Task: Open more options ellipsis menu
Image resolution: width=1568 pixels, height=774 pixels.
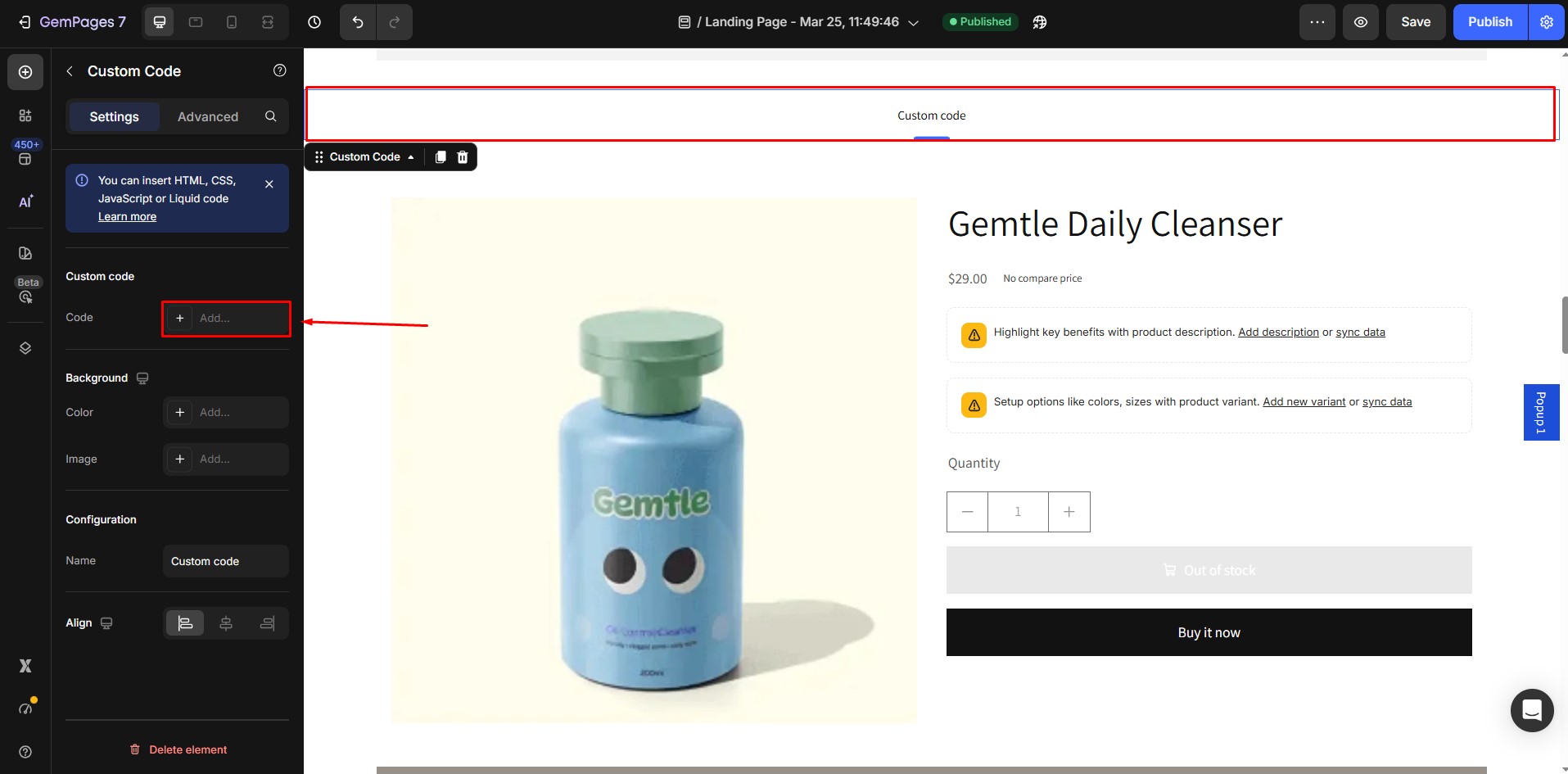Action: tap(1317, 22)
